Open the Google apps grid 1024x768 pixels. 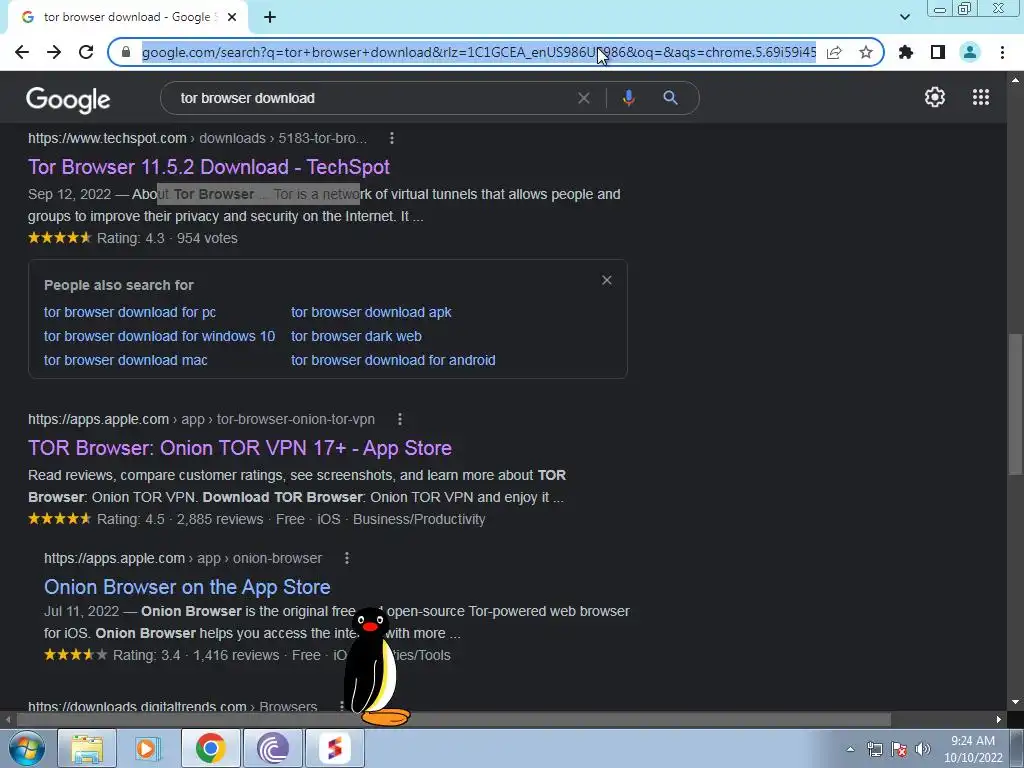coord(981,97)
